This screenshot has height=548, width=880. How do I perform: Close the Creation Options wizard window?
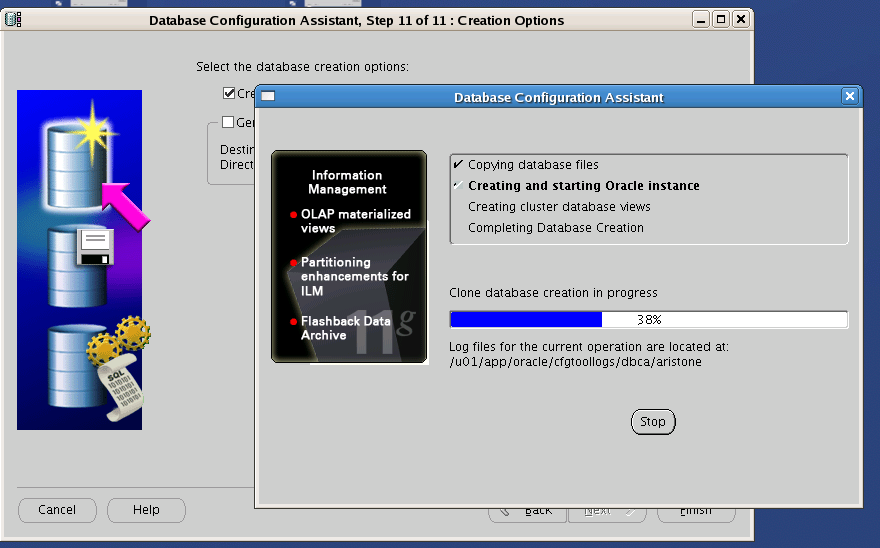click(x=741, y=20)
